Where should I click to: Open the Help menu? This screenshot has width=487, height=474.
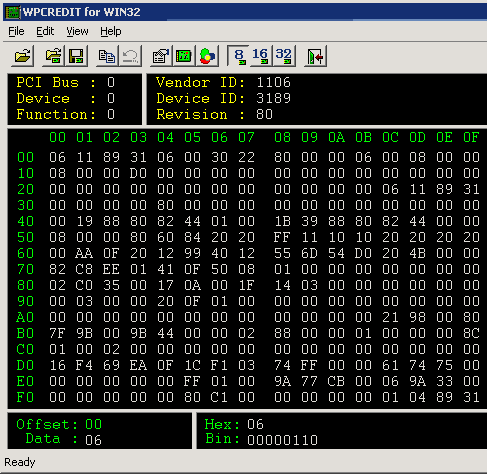pyautogui.click(x=111, y=31)
